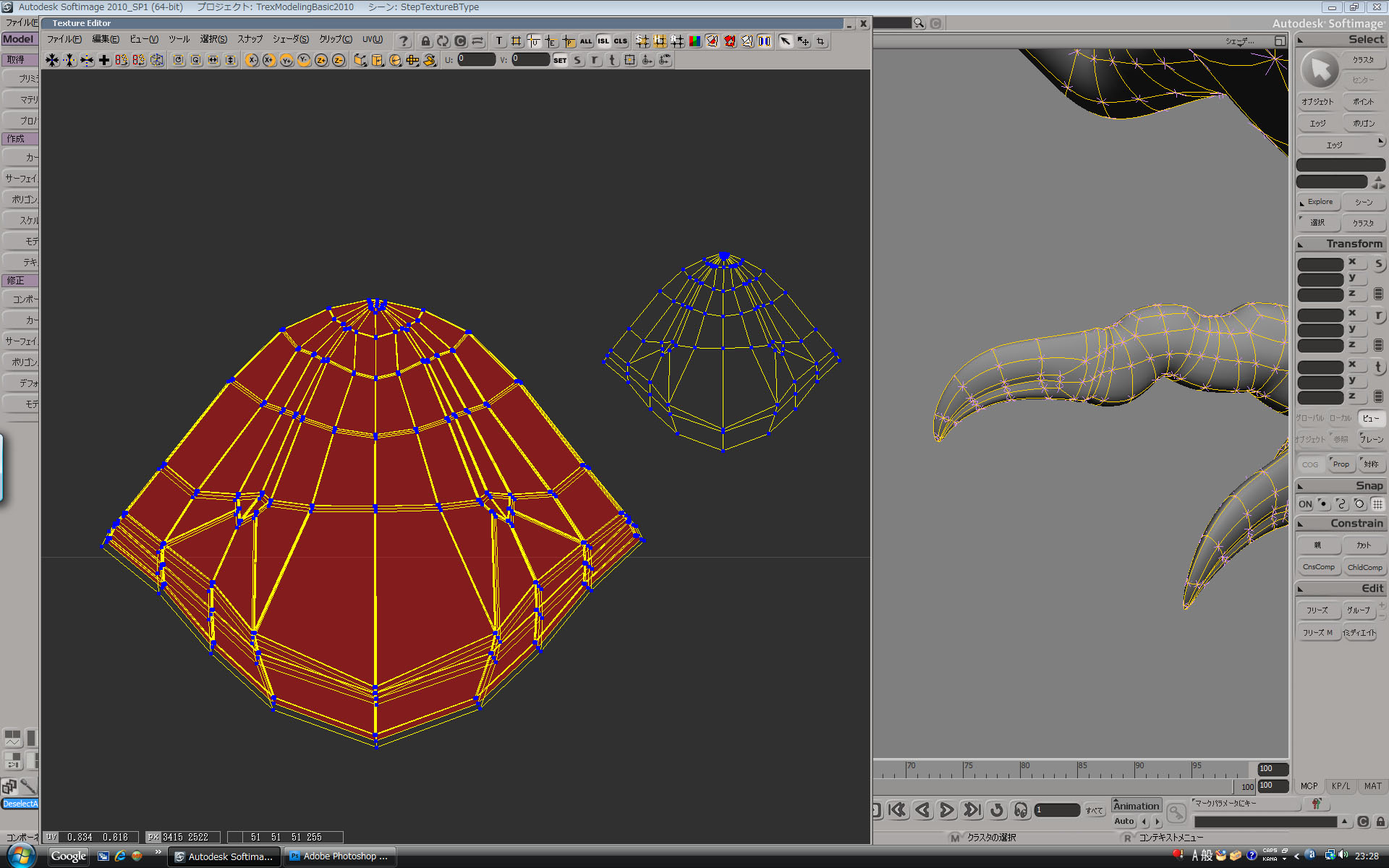
Task: Click the SET button in the toolbar
Action: point(559,60)
